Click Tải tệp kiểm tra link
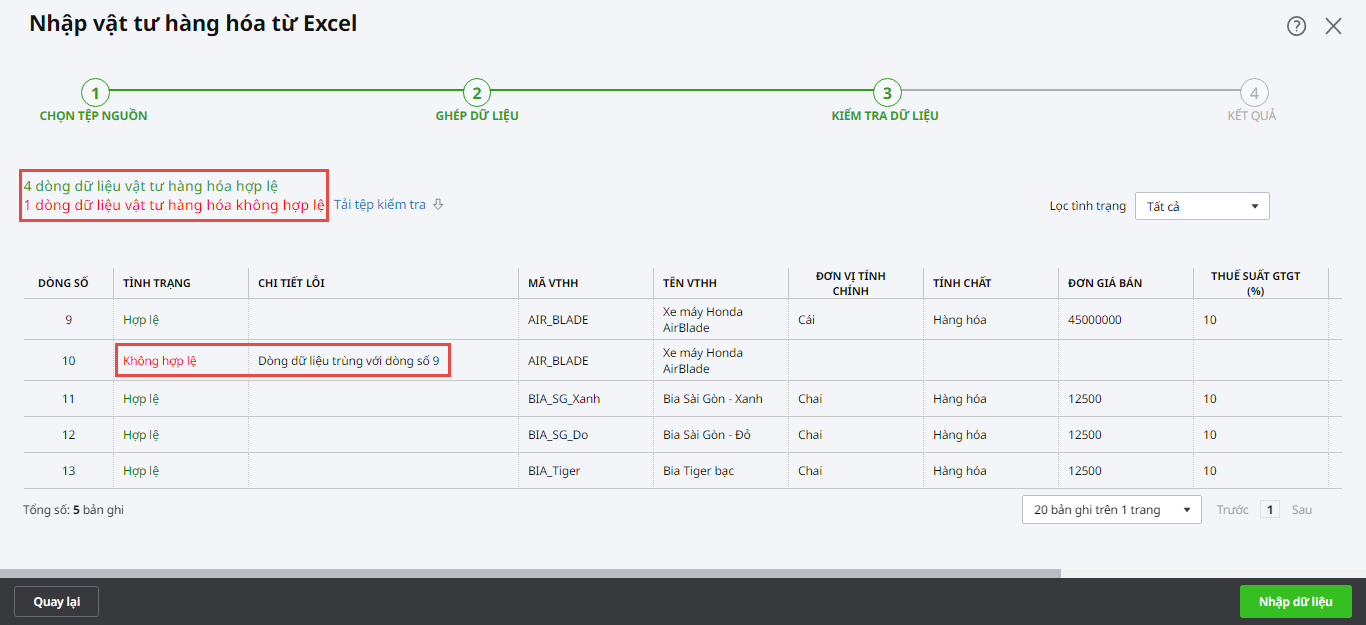 [380, 205]
